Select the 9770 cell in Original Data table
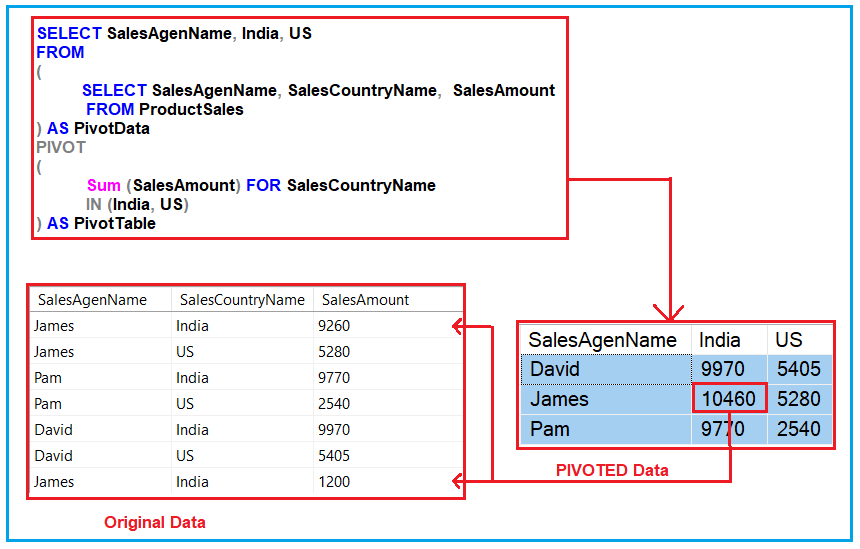Screen dimensions: 860x549 334,378
